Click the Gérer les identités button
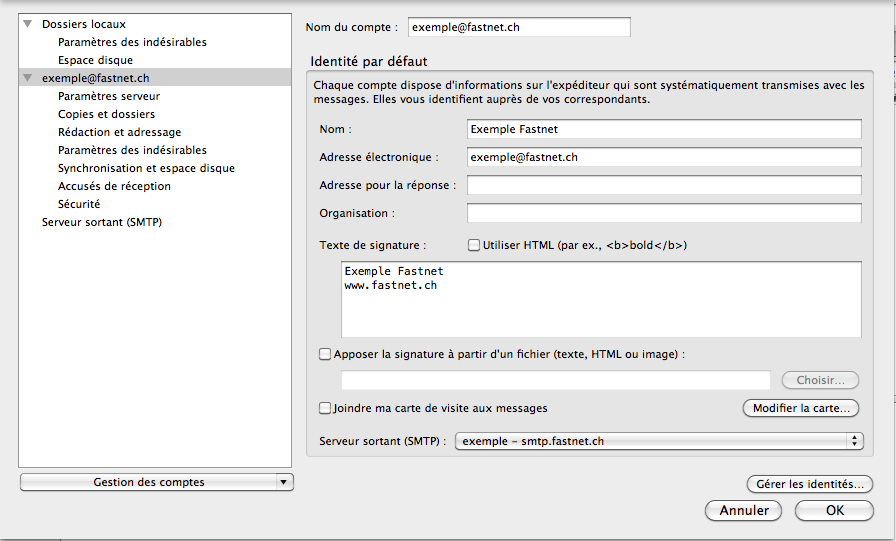Screen dimensions: 896x541 (x=809, y=484)
